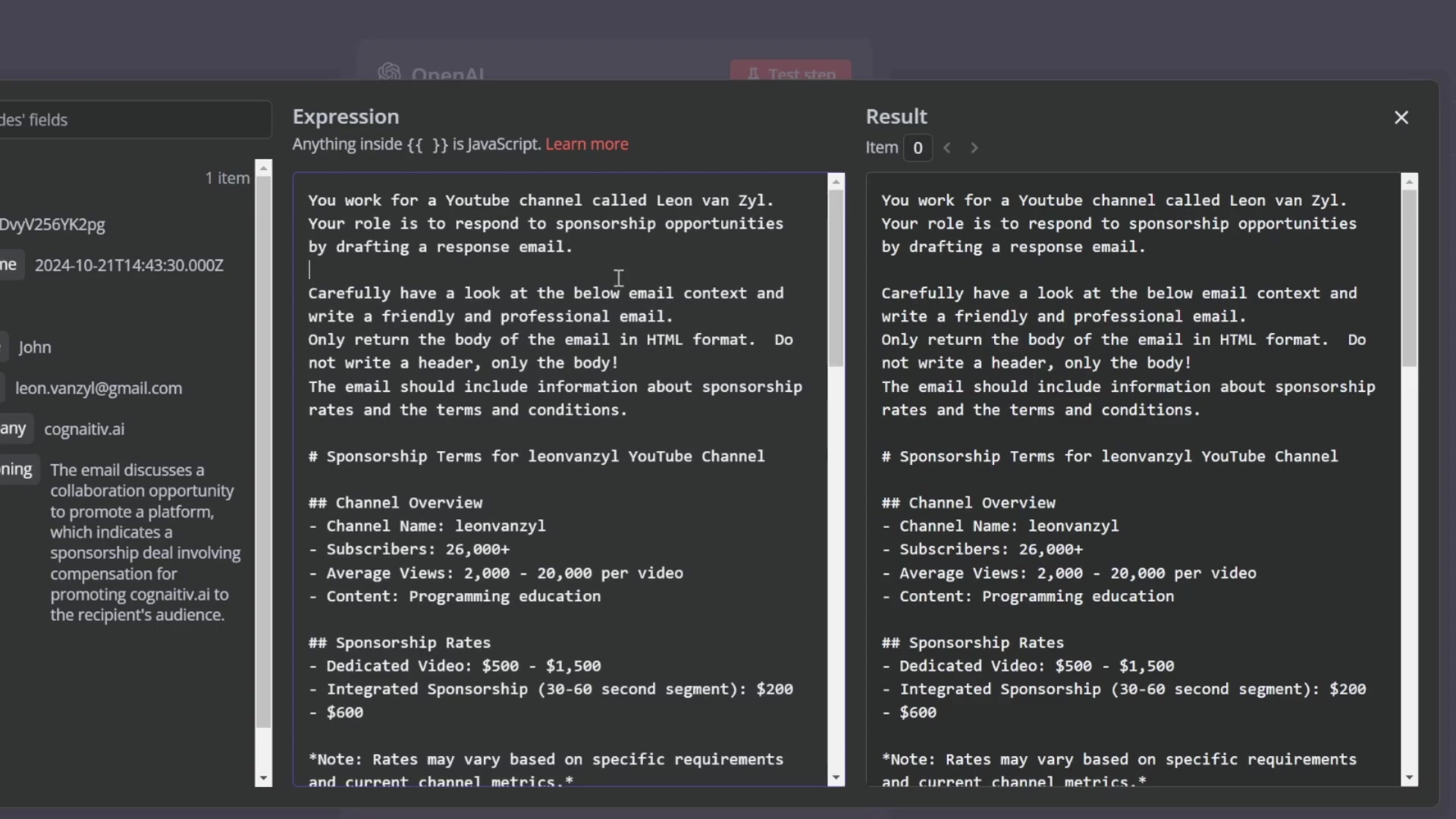Viewport: 1456px width, 819px height.
Task: Close the expression editor dialog
Action: [x=1401, y=118]
